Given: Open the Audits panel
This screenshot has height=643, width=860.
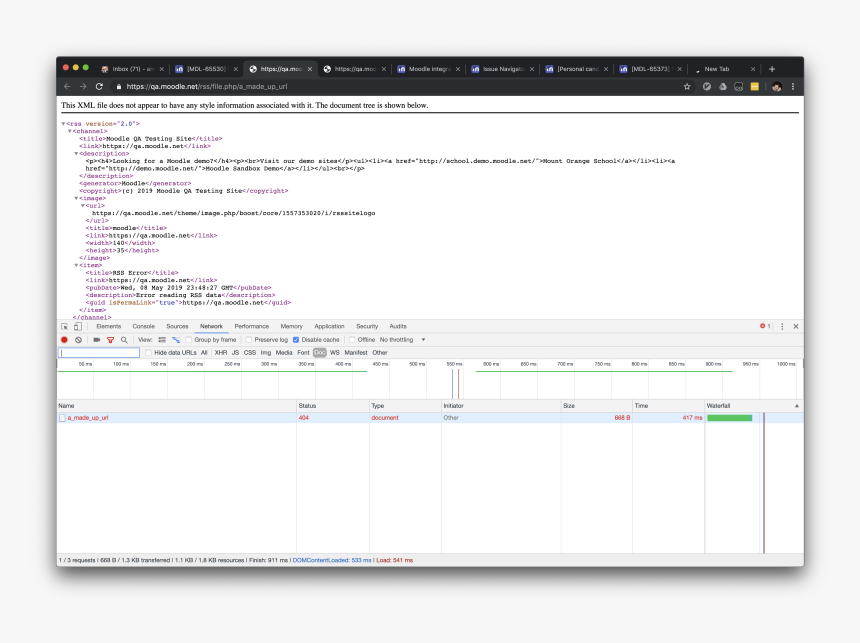Looking at the screenshot, I should pos(398,326).
